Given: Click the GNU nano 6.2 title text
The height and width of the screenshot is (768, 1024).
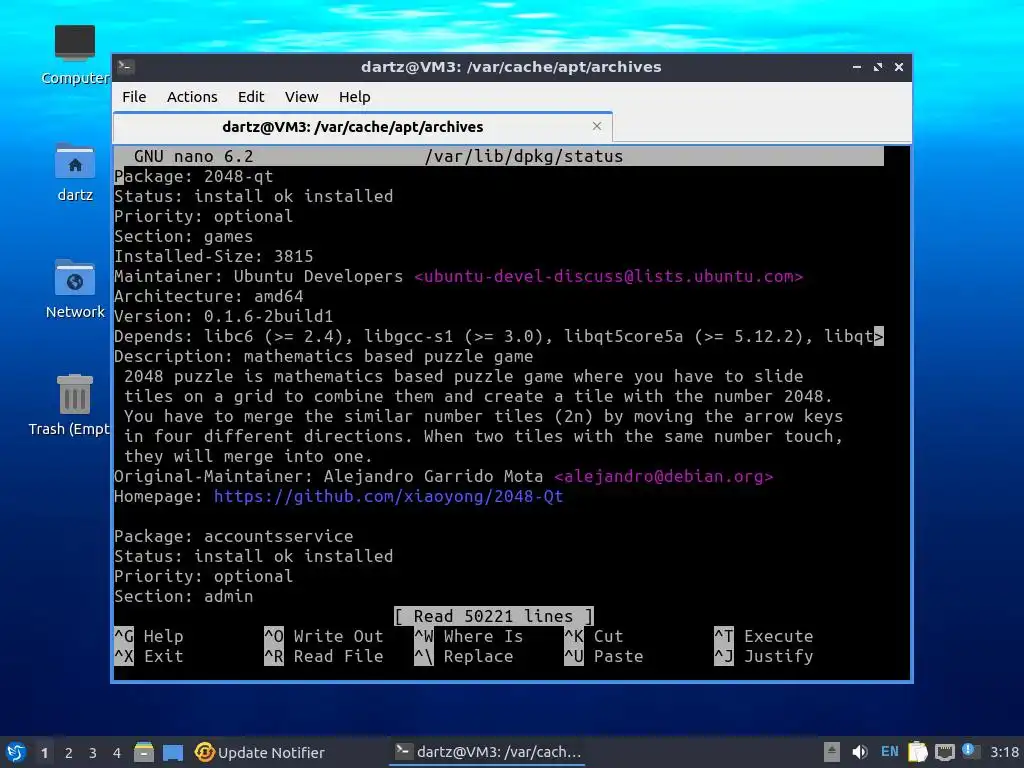Looking at the screenshot, I should [194, 156].
